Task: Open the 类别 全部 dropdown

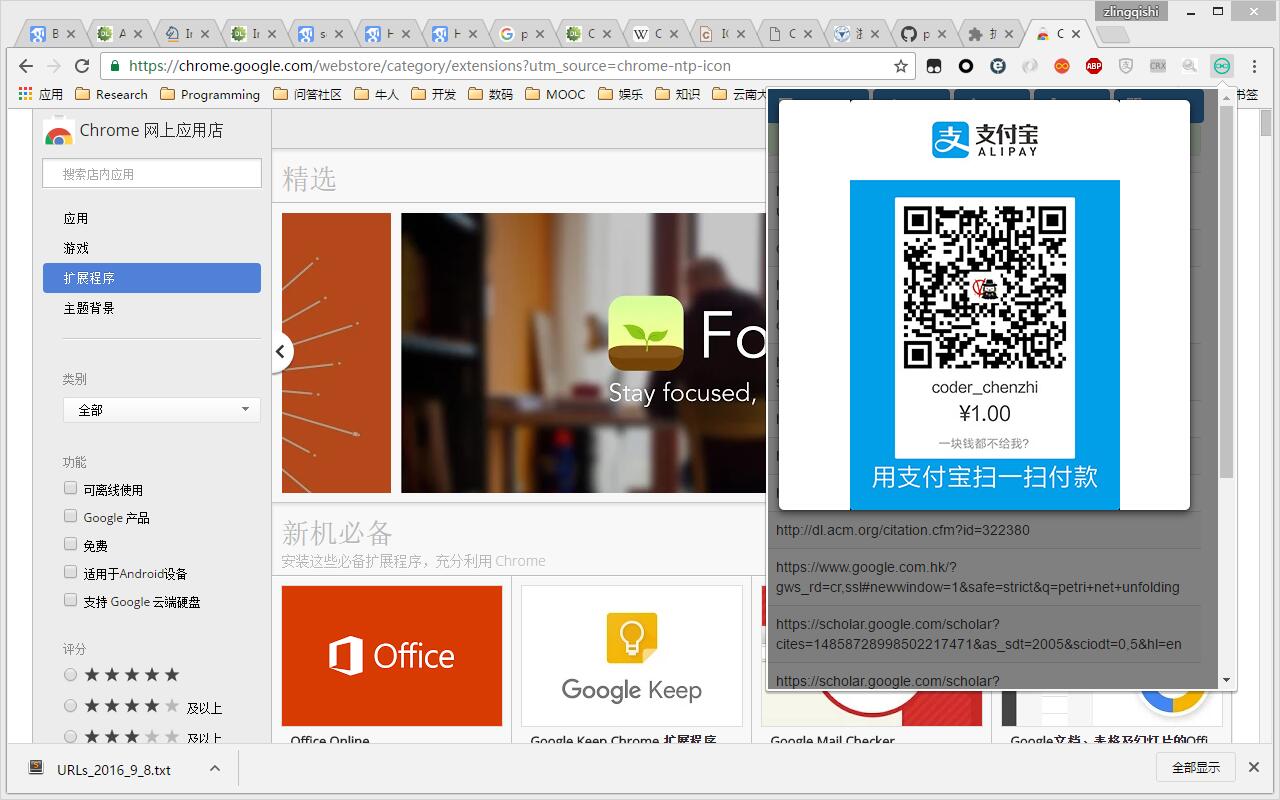Action: coord(162,410)
